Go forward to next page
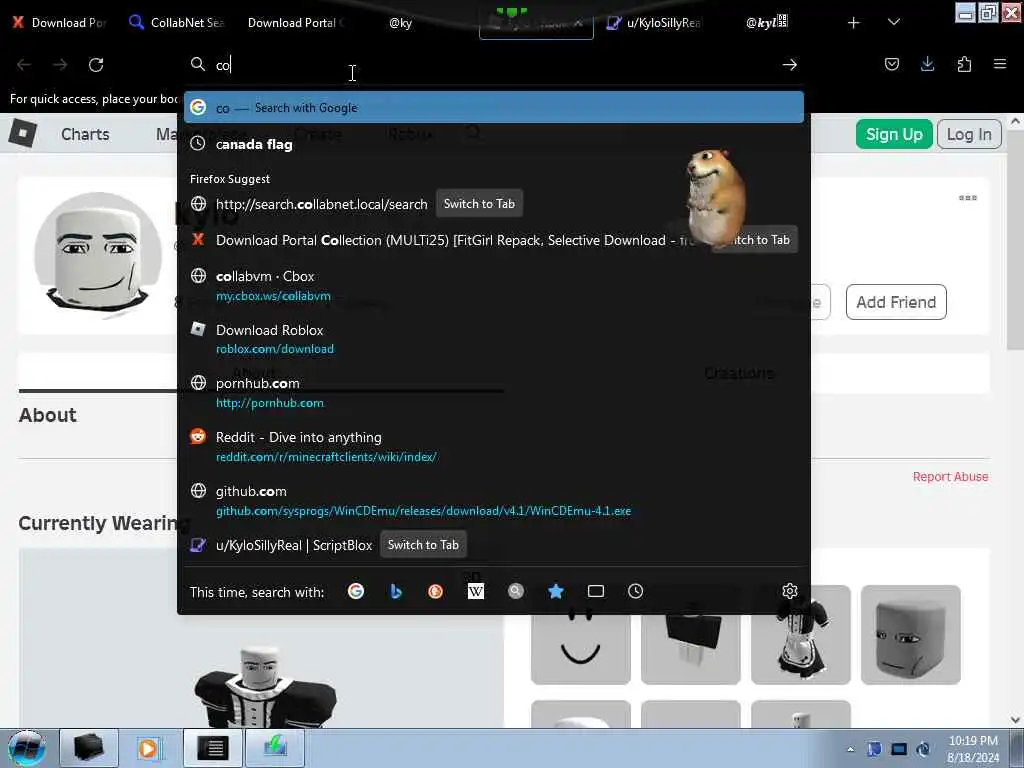Image resolution: width=1024 pixels, height=768 pixels. [x=60, y=65]
